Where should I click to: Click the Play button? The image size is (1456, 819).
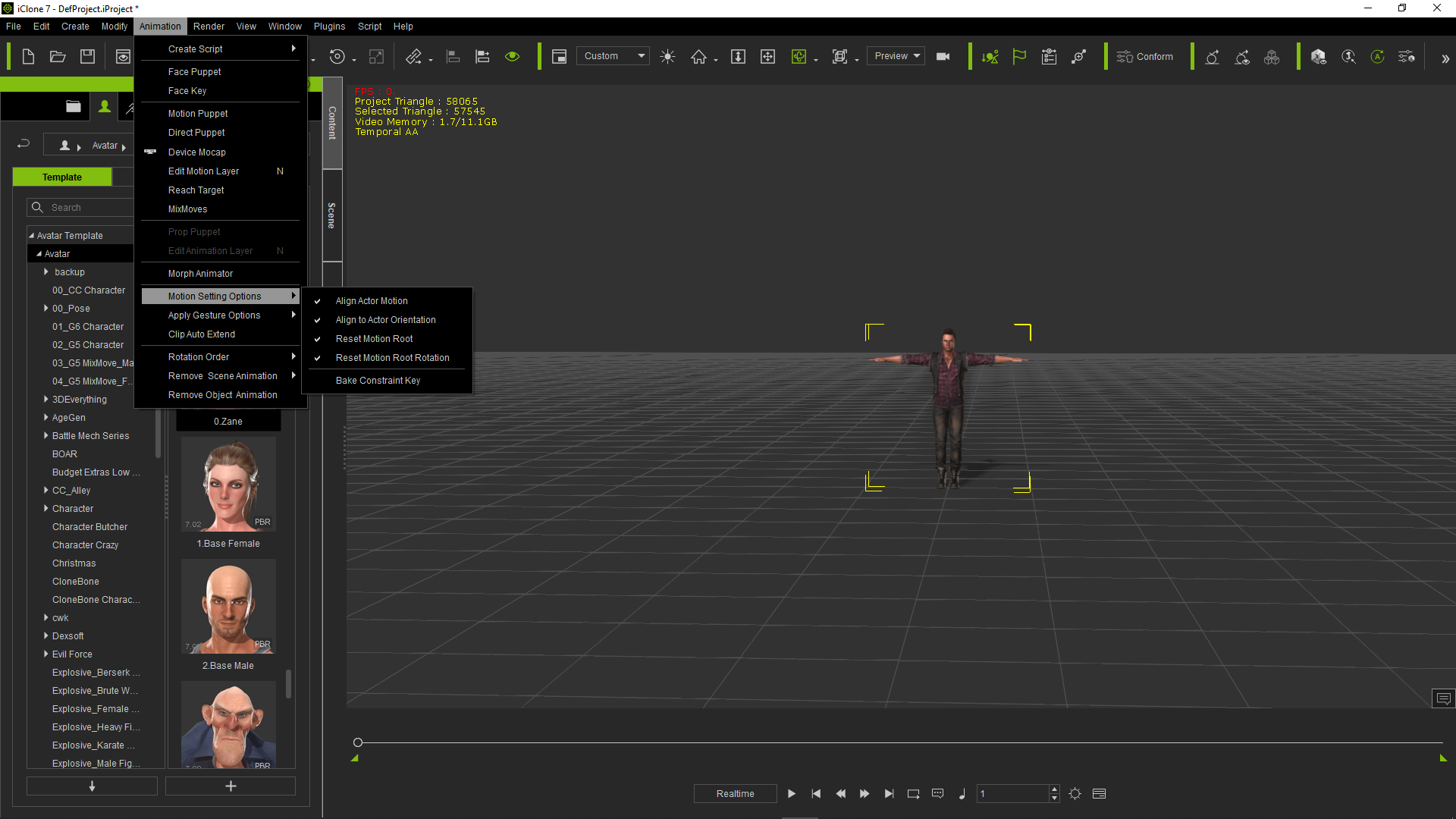[791, 793]
